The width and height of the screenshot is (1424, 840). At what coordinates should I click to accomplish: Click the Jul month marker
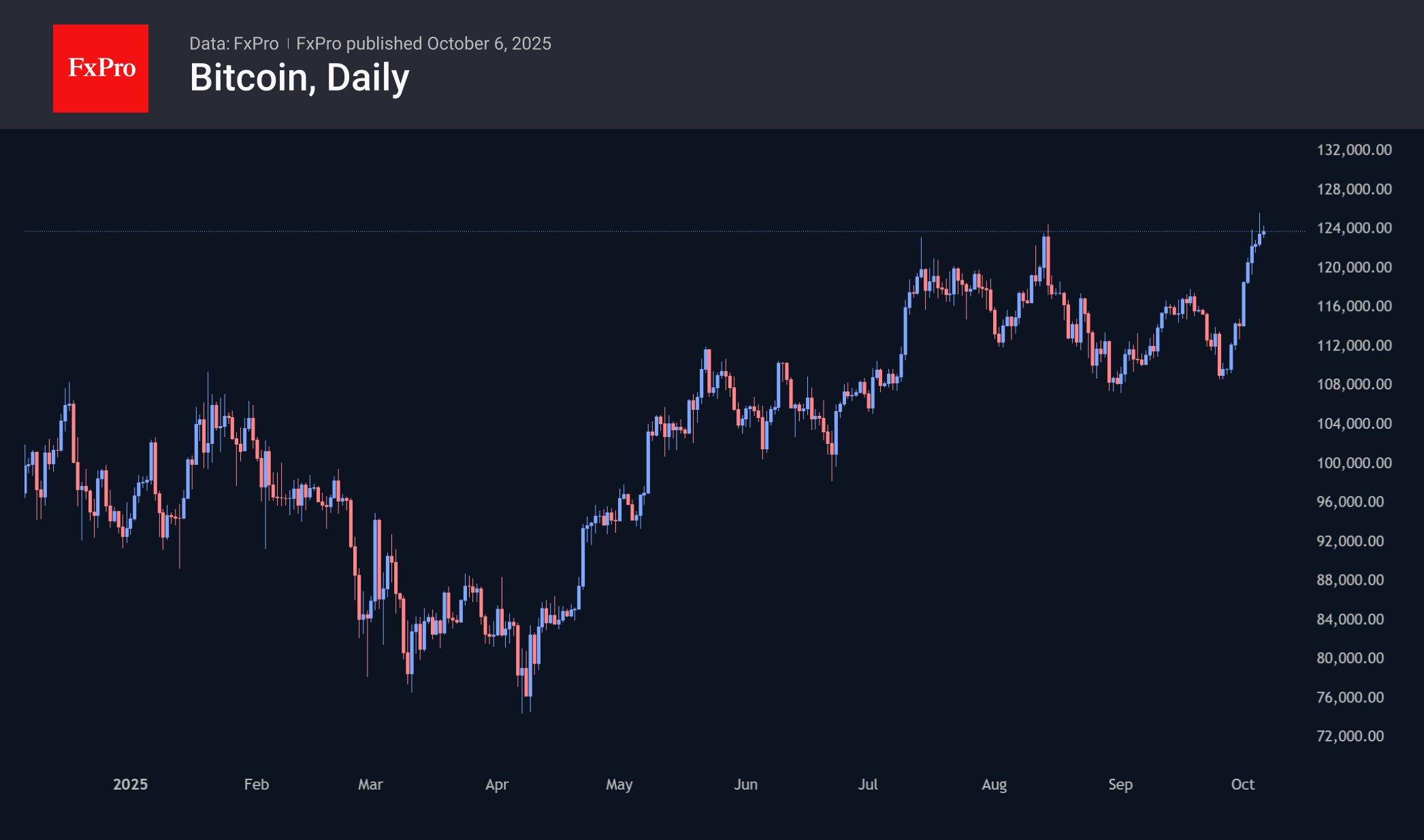coord(868,784)
